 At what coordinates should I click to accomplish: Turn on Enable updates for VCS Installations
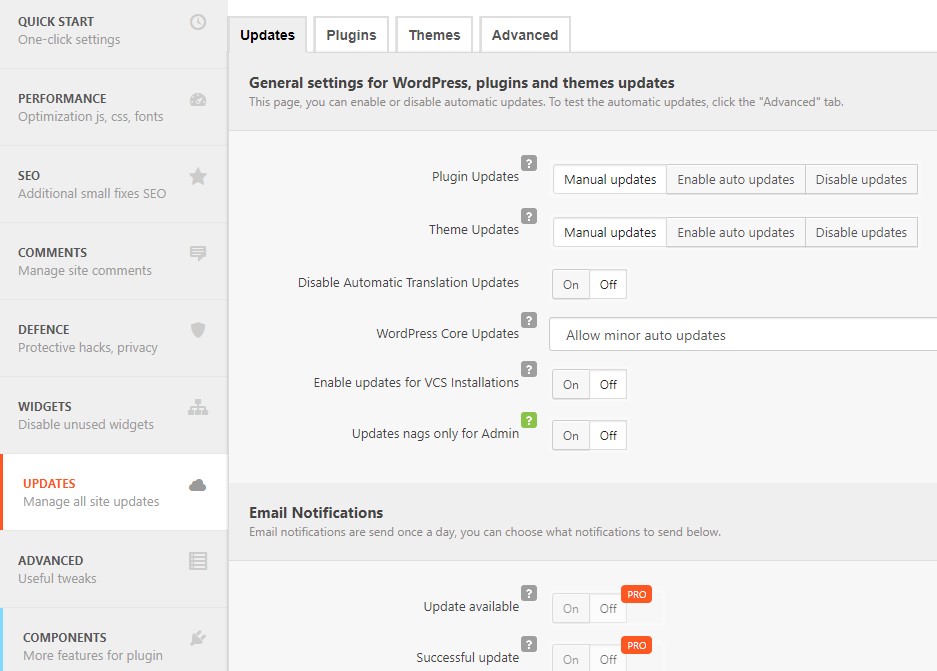pyautogui.click(x=571, y=385)
